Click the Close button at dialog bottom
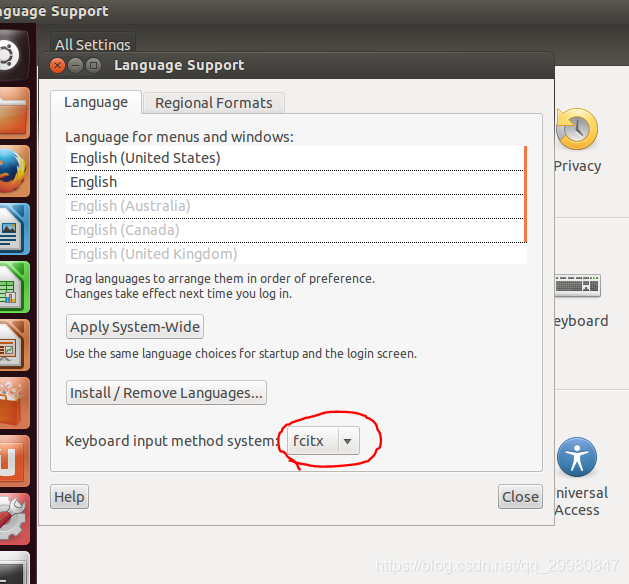The image size is (629, 584). [x=520, y=497]
